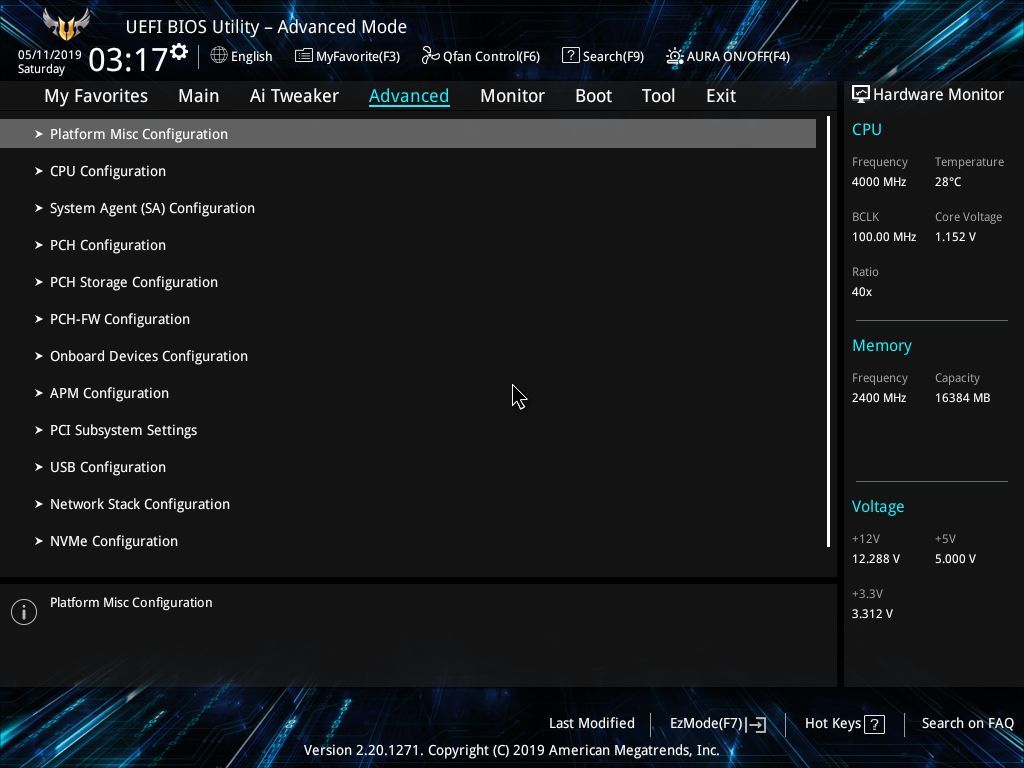
Task: Switch to the Tool tab
Action: [x=658, y=96]
